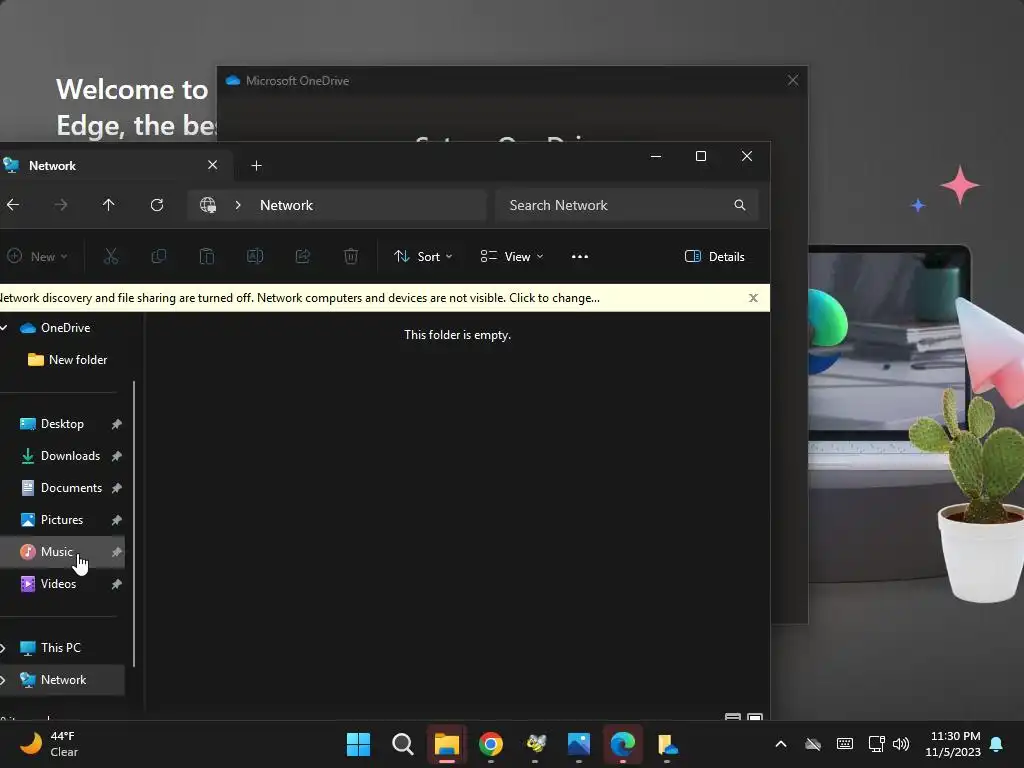Click the Rename icon in toolbar
Viewport: 1024px width, 768px height.
click(255, 257)
